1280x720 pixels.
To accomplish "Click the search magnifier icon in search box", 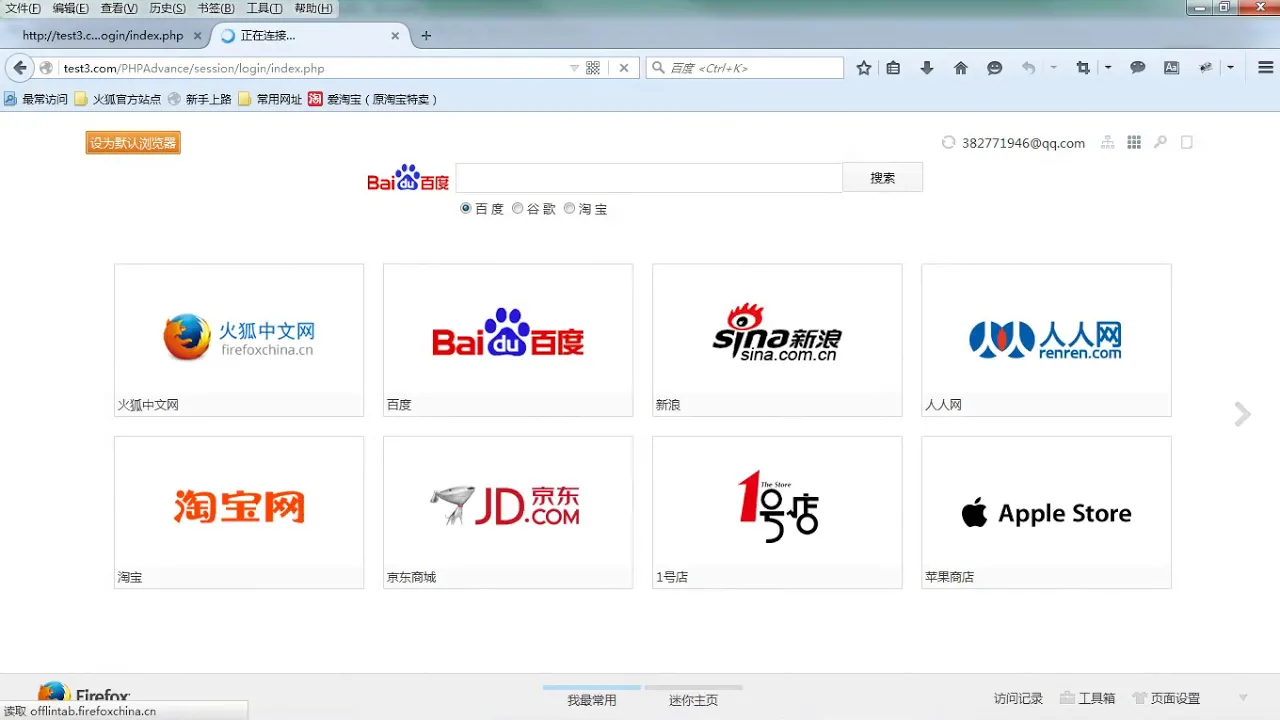I will [x=658, y=68].
